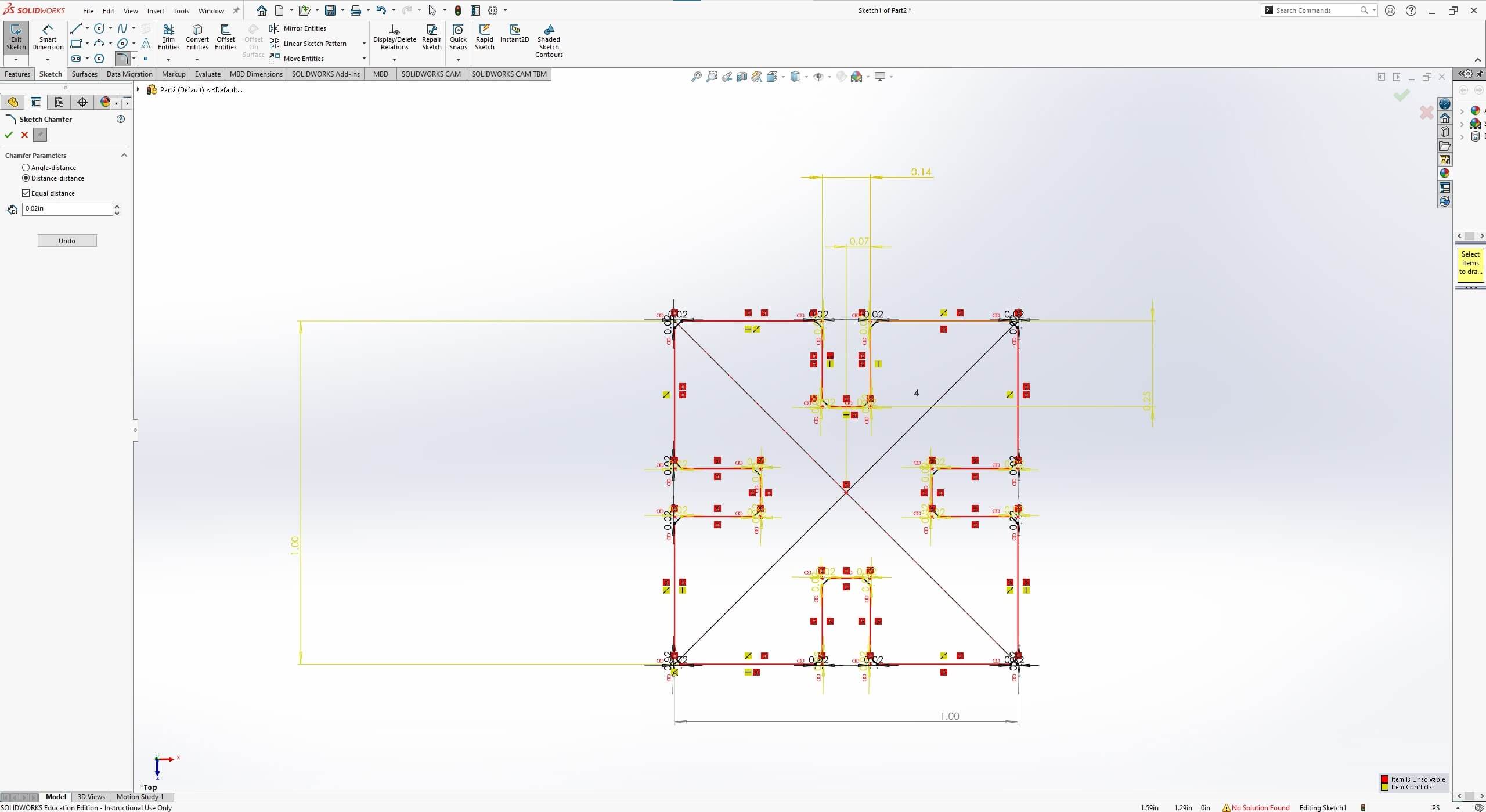1486x812 pixels.
Task: Open the Linear Sketch Pattern dropdown arrow
Action: (364, 44)
